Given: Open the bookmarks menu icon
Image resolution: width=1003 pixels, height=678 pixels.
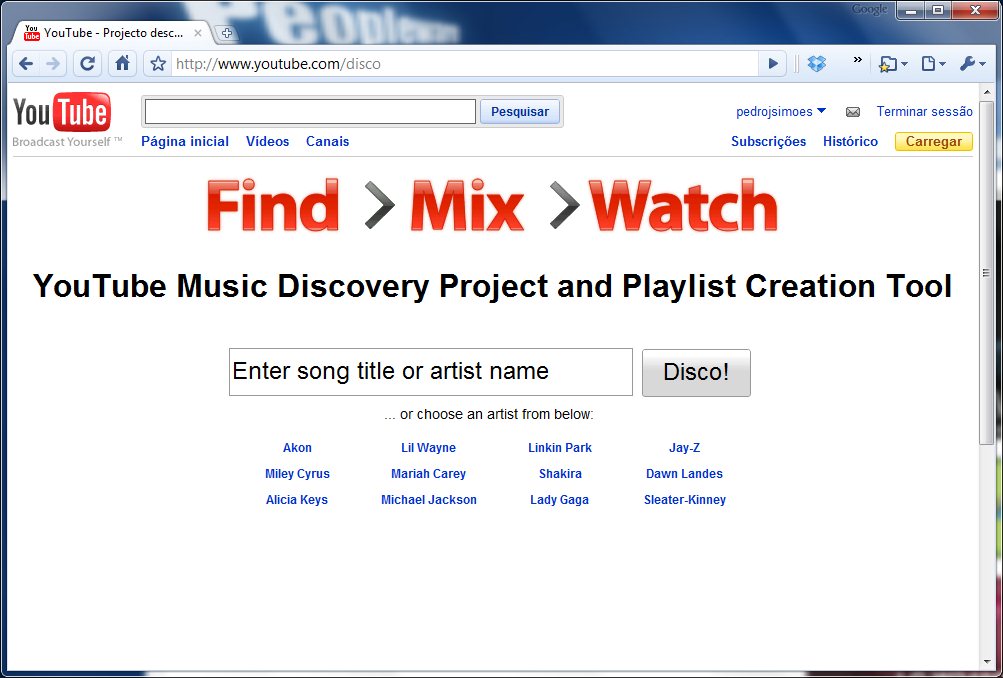Looking at the screenshot, I should [x=892, y=64].
